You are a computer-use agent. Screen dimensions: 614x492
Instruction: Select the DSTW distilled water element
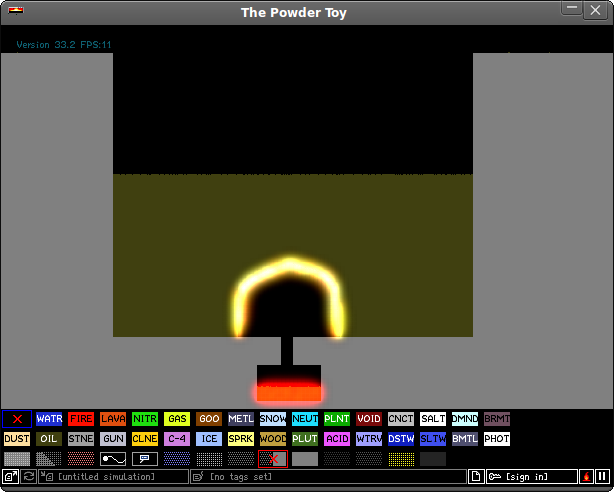(401, 439)
